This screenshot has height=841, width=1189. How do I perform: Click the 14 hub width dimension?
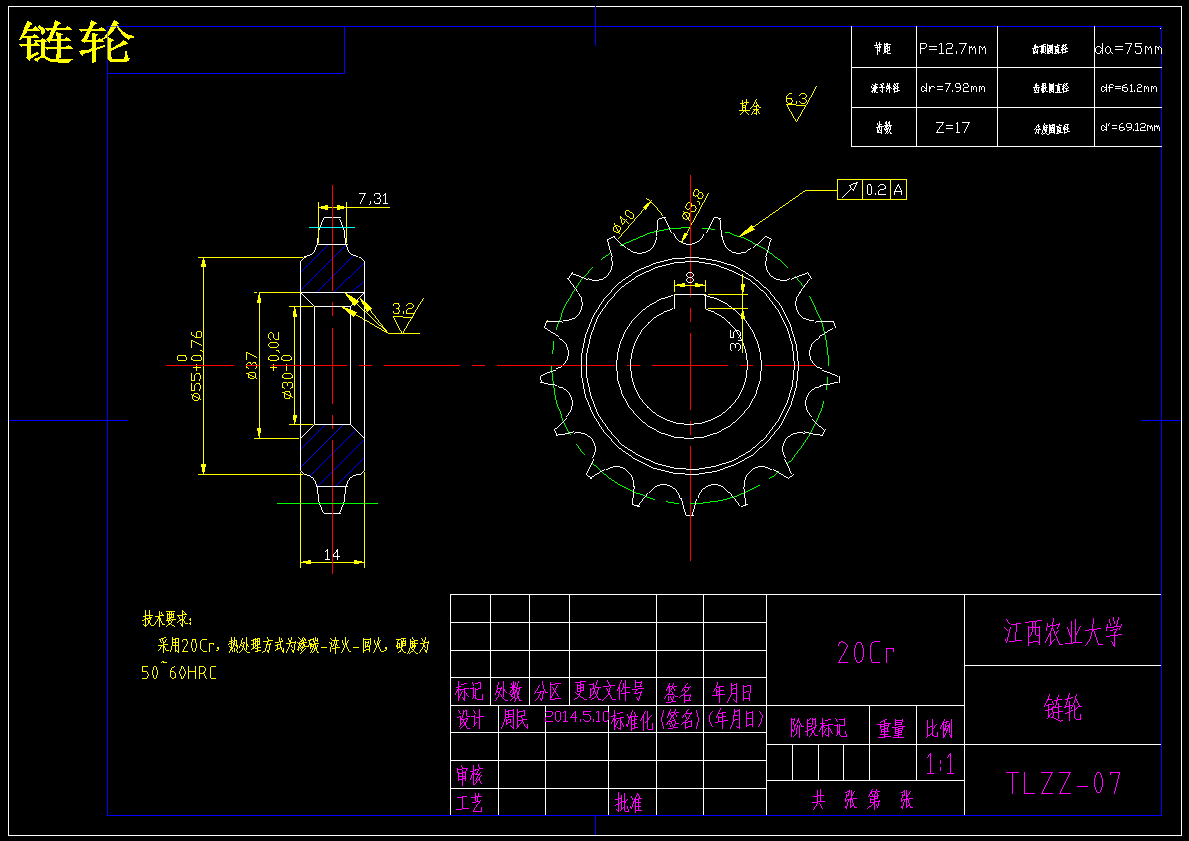[332, 554]
